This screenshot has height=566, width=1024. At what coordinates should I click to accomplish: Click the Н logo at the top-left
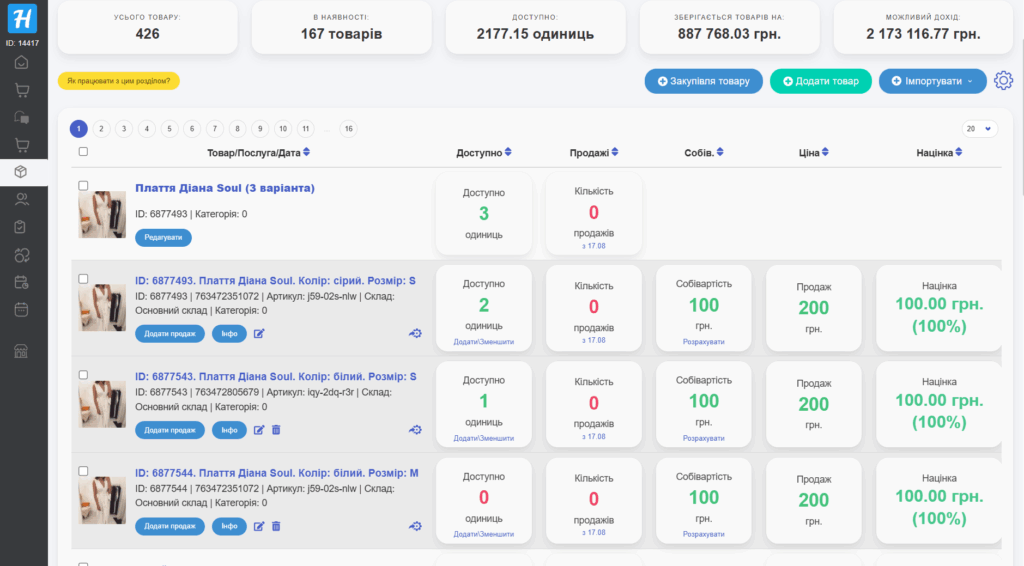click(21, 19)
